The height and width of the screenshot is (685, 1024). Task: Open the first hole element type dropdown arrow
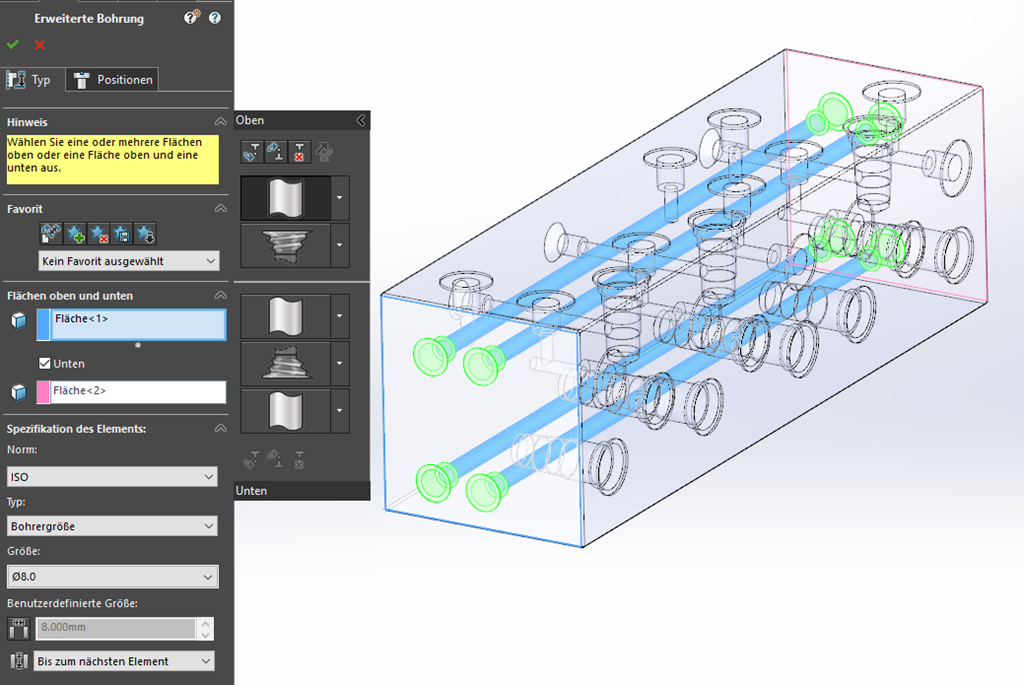coord(340,198)
